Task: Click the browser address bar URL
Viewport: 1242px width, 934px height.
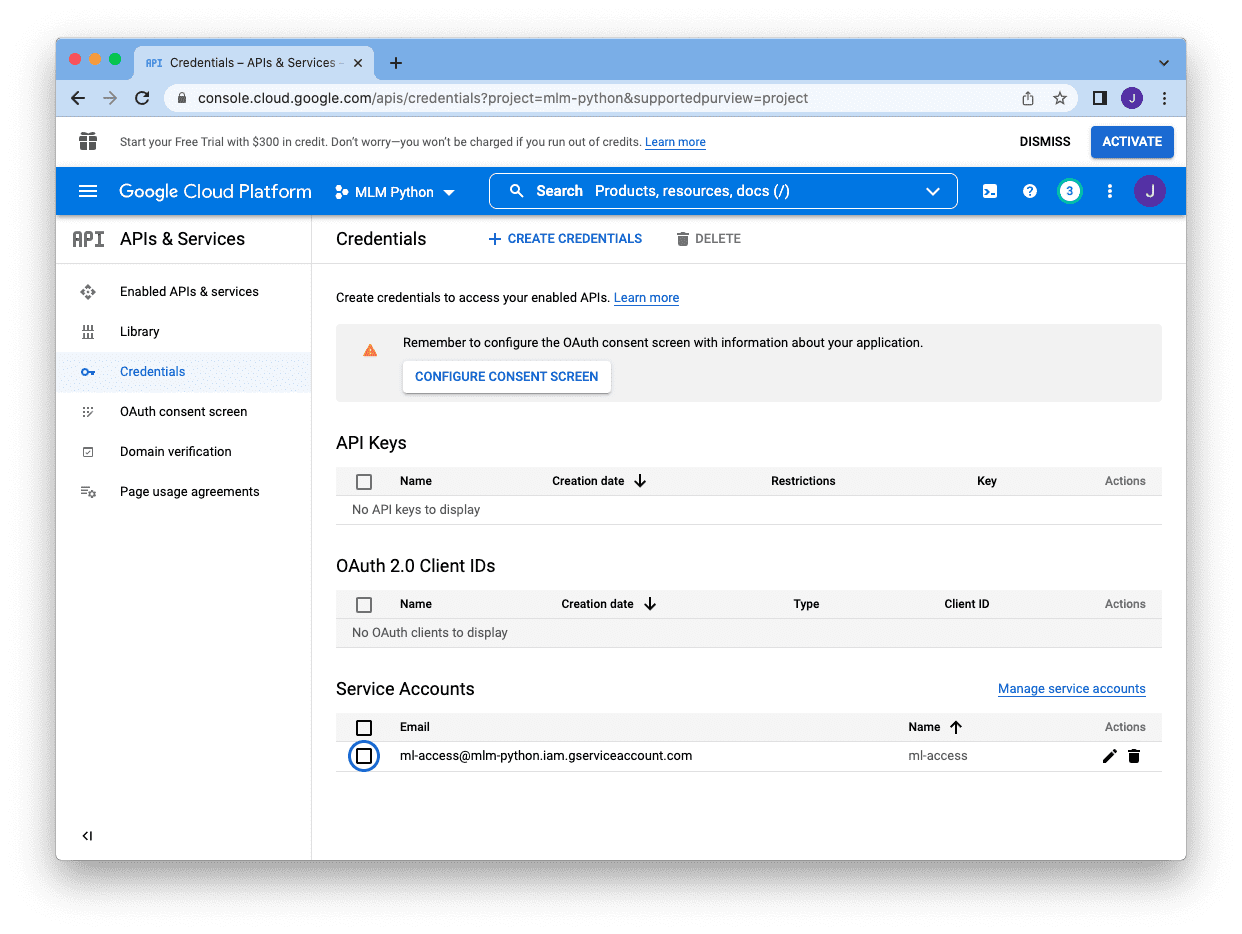Action: click(503, 98)
